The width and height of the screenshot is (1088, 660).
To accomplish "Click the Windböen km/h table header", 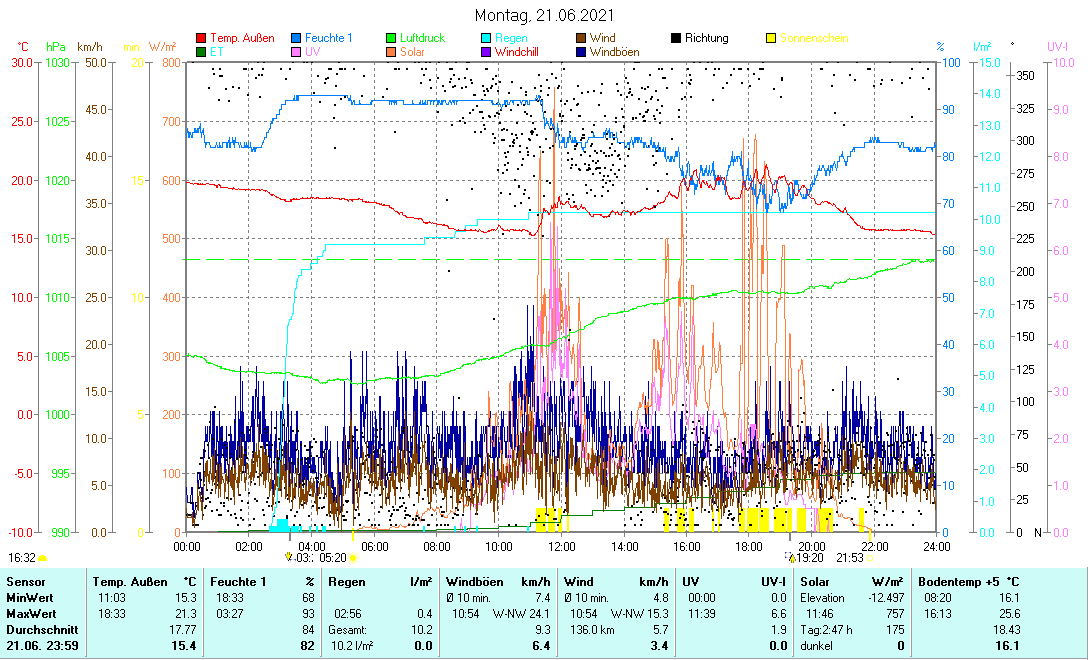I will [498, 581].
